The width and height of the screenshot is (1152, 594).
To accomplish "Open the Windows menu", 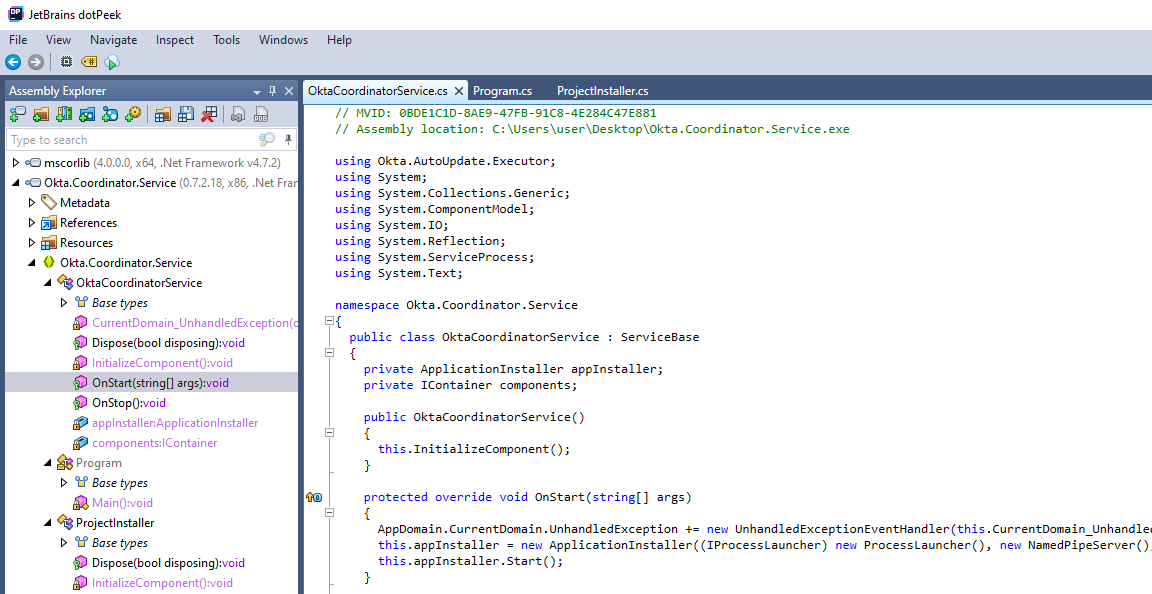I will click(x=283, y=40).
